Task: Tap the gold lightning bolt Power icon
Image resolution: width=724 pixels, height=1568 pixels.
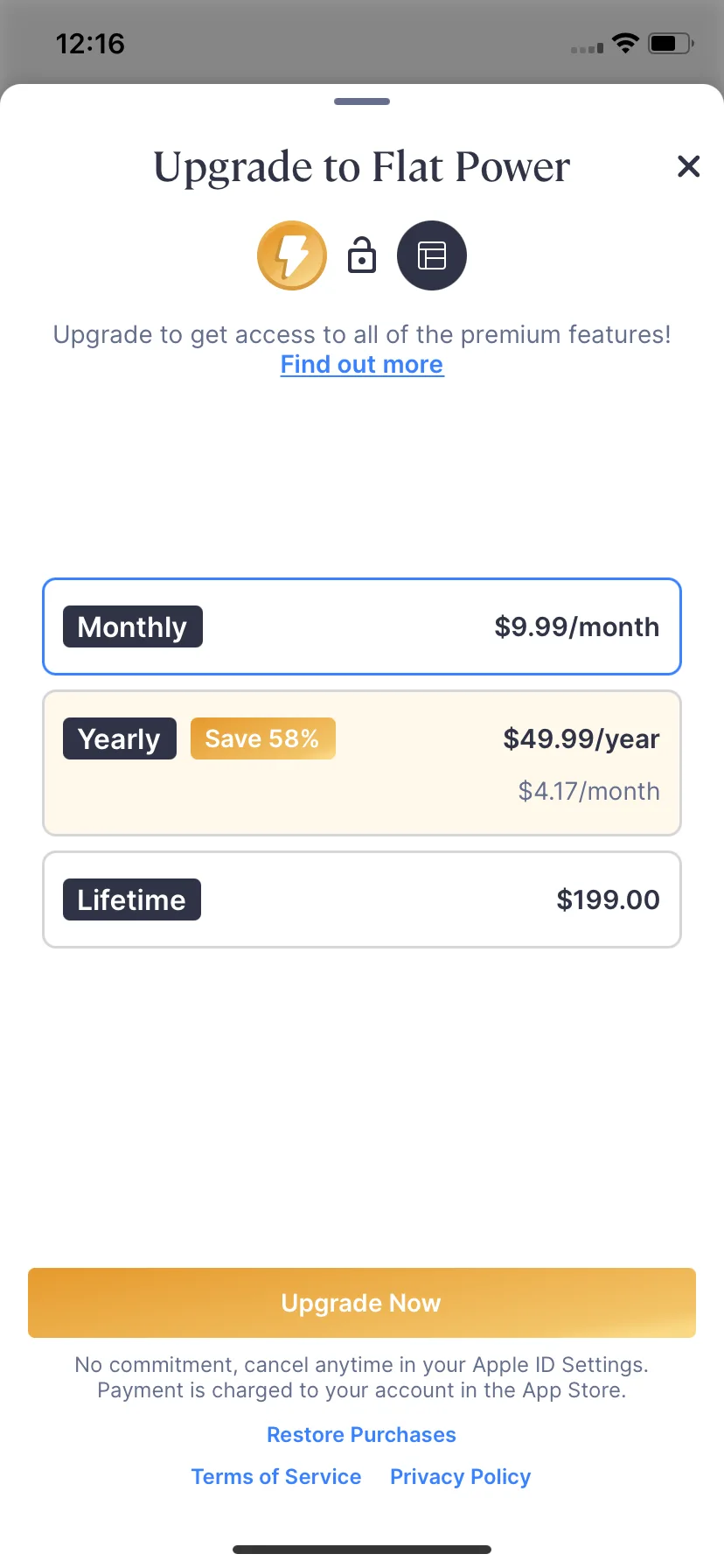Action: 292,255
